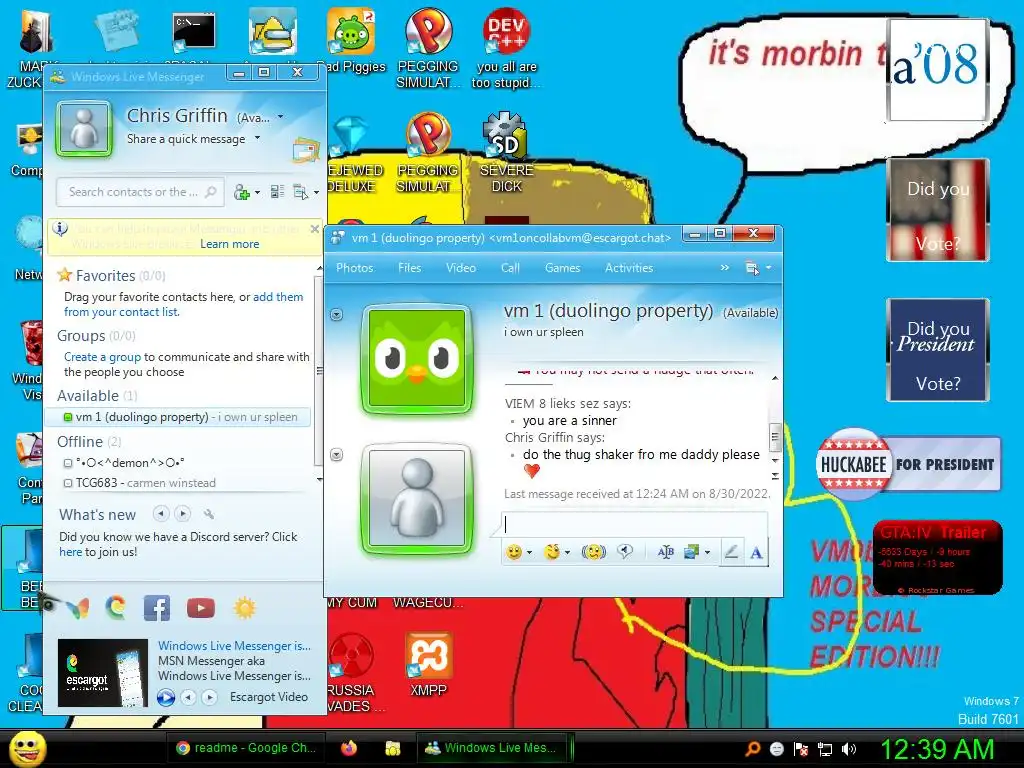Click the network tray icon
The height and width of the screenshot is (768, 1024).
825,749
